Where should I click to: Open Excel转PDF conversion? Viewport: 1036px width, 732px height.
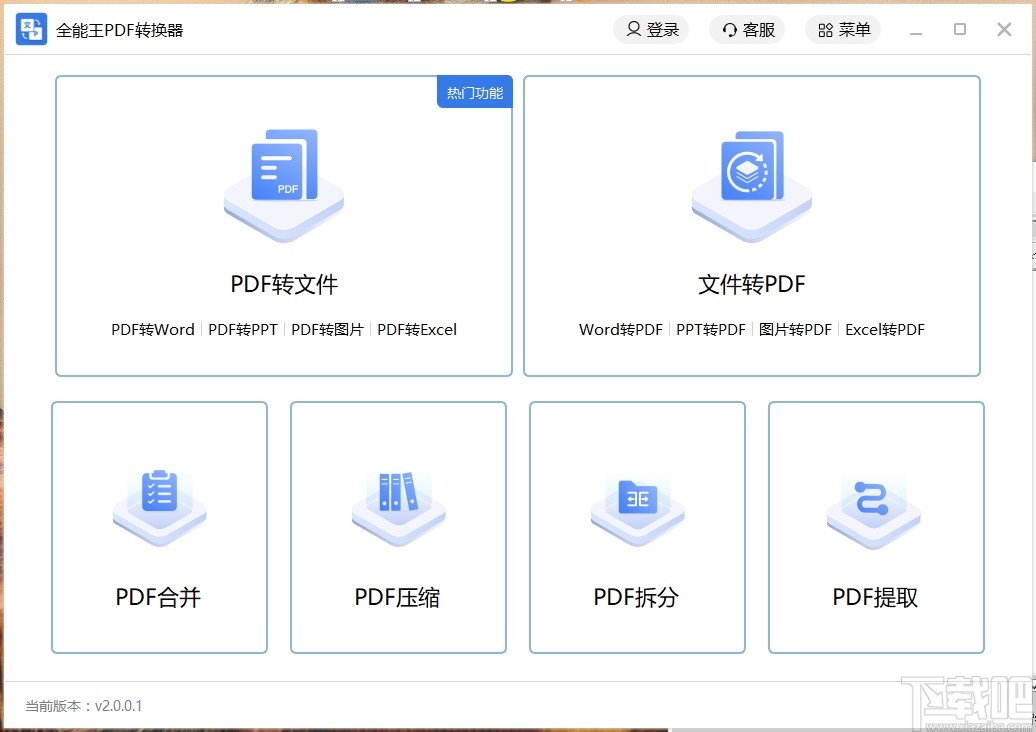(x=884, y=329)
